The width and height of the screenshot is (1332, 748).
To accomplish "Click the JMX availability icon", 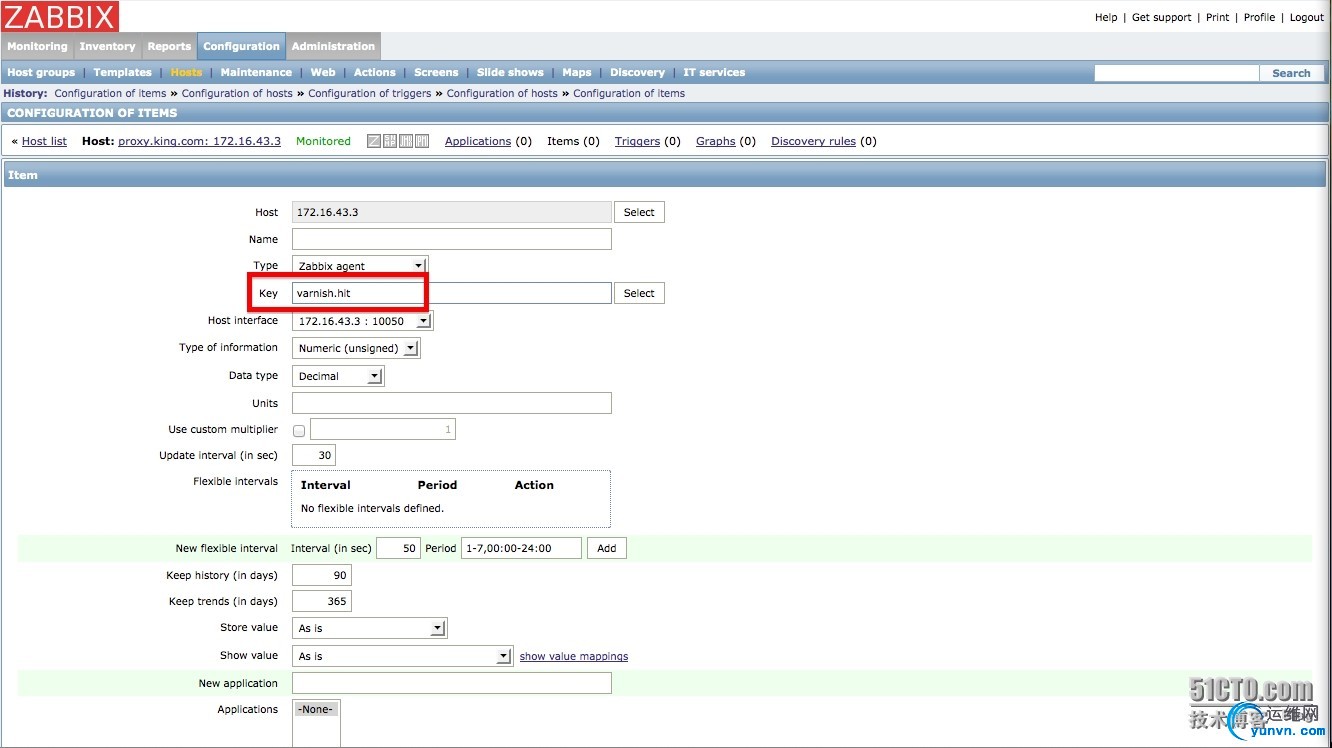I will click(406, 141).
